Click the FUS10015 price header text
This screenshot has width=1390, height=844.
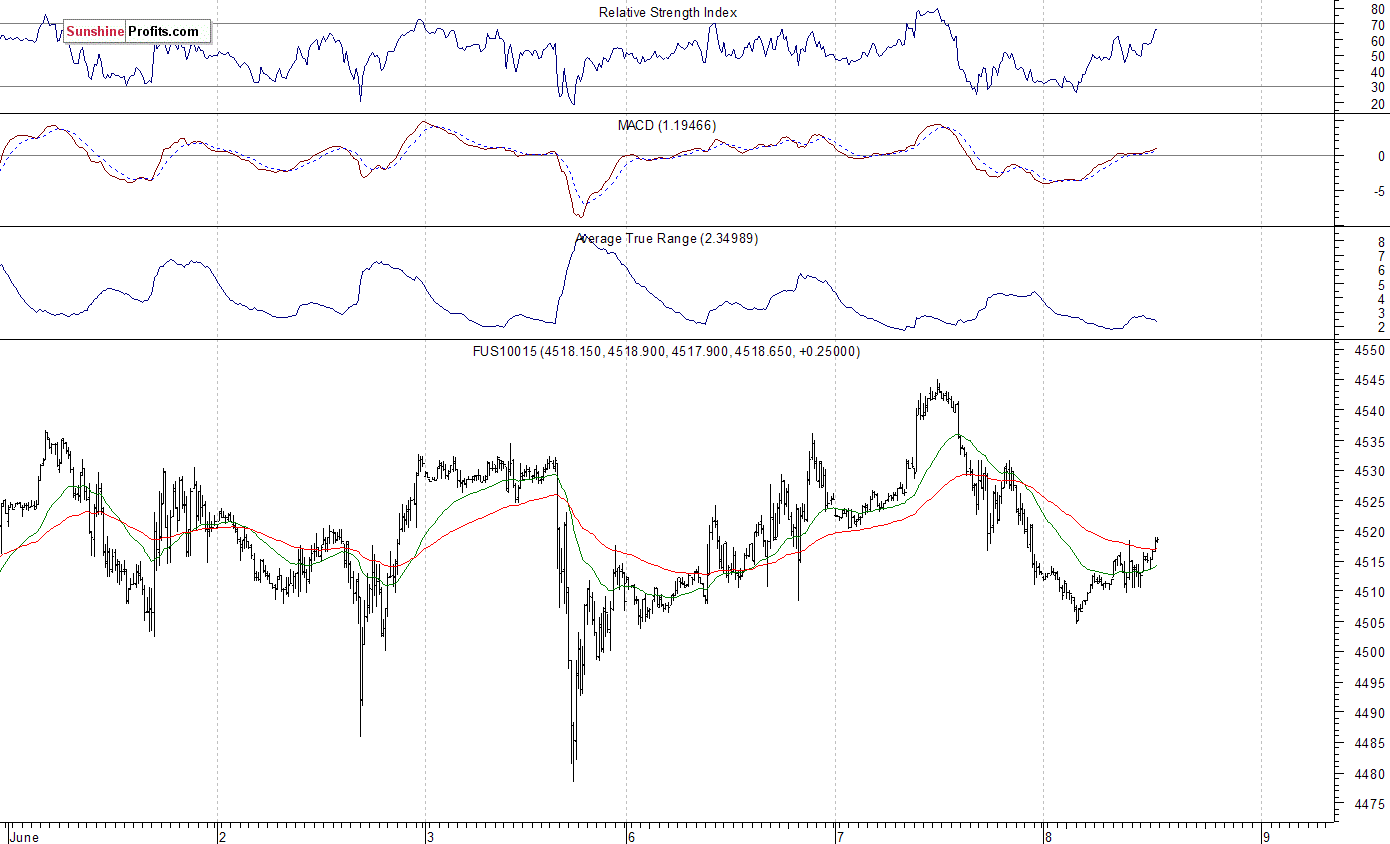point(667,352)
